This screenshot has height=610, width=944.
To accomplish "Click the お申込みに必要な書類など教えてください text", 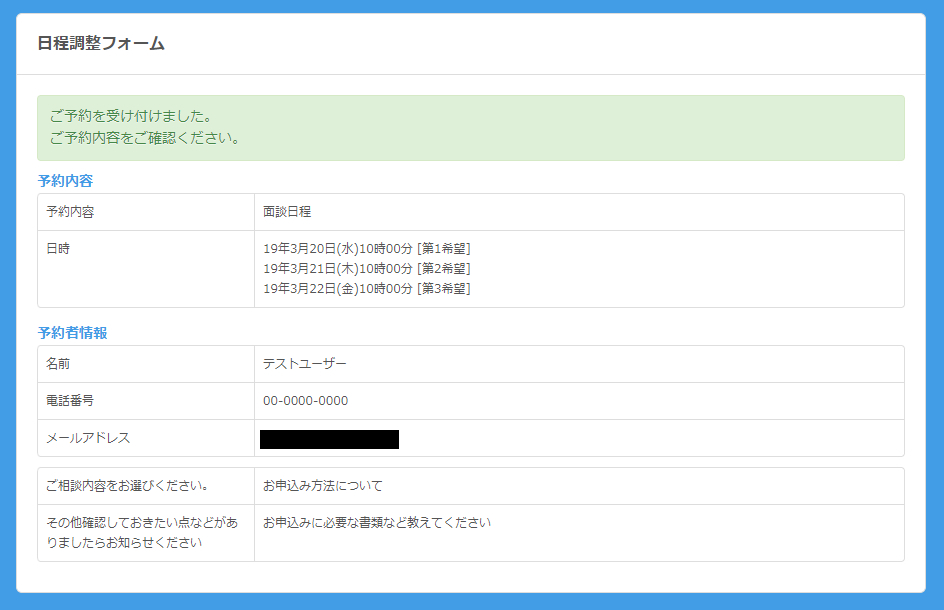I will coord(377,523).
